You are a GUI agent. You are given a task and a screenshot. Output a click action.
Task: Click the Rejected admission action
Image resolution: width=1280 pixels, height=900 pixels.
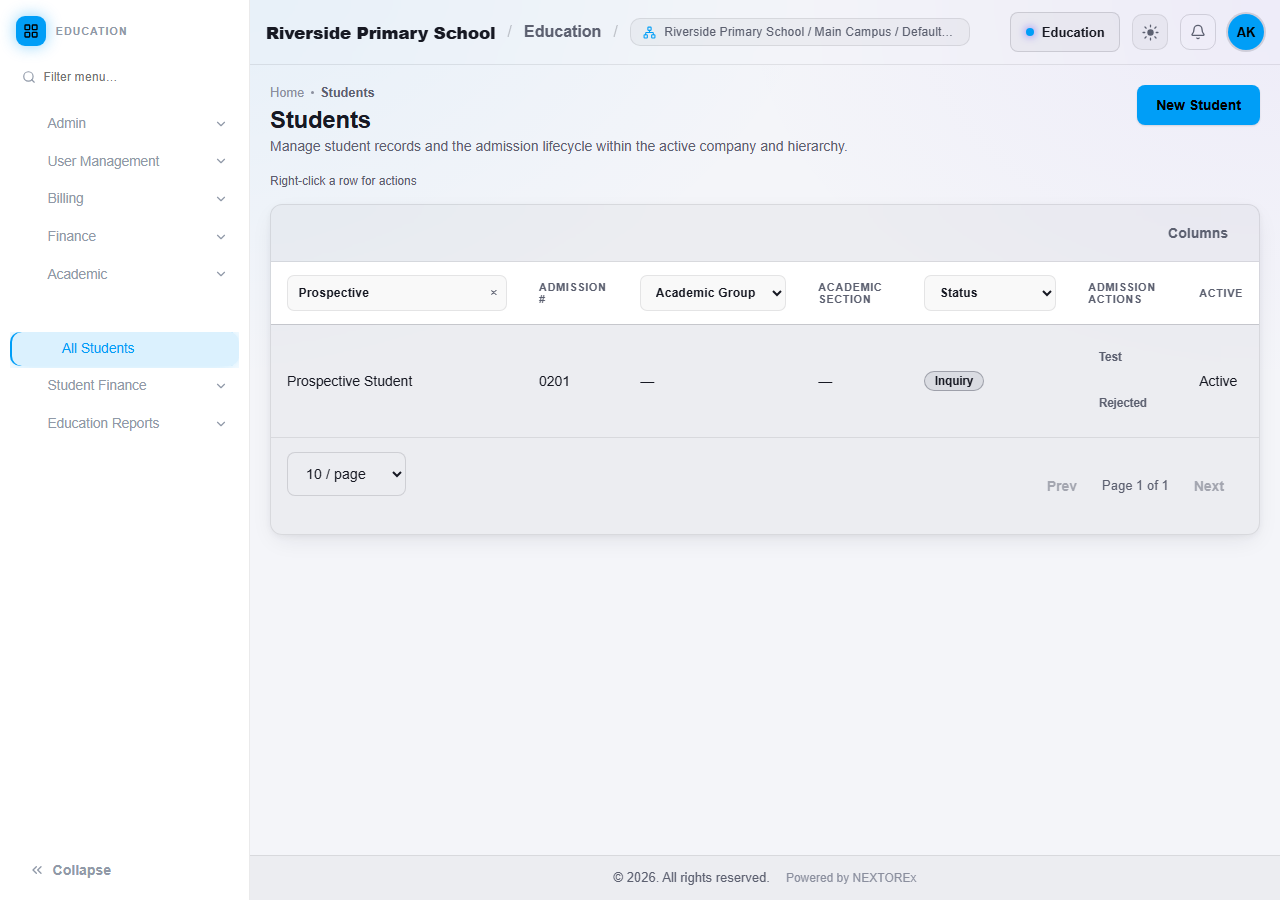click(x=1123, y=403)
